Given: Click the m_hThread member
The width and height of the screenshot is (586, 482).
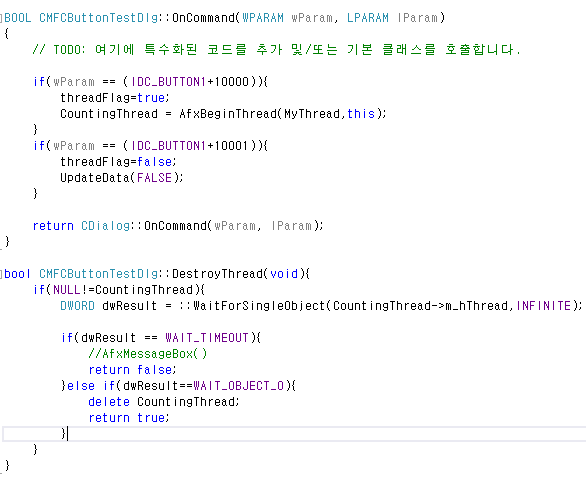Looking at the screenshot, I should point(476,306).
